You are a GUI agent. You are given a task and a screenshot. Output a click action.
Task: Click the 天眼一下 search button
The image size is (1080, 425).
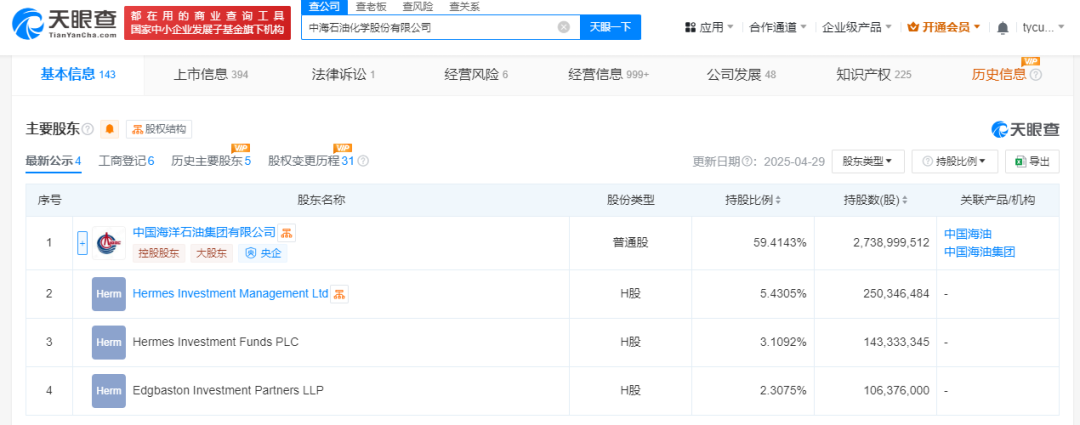611,28
